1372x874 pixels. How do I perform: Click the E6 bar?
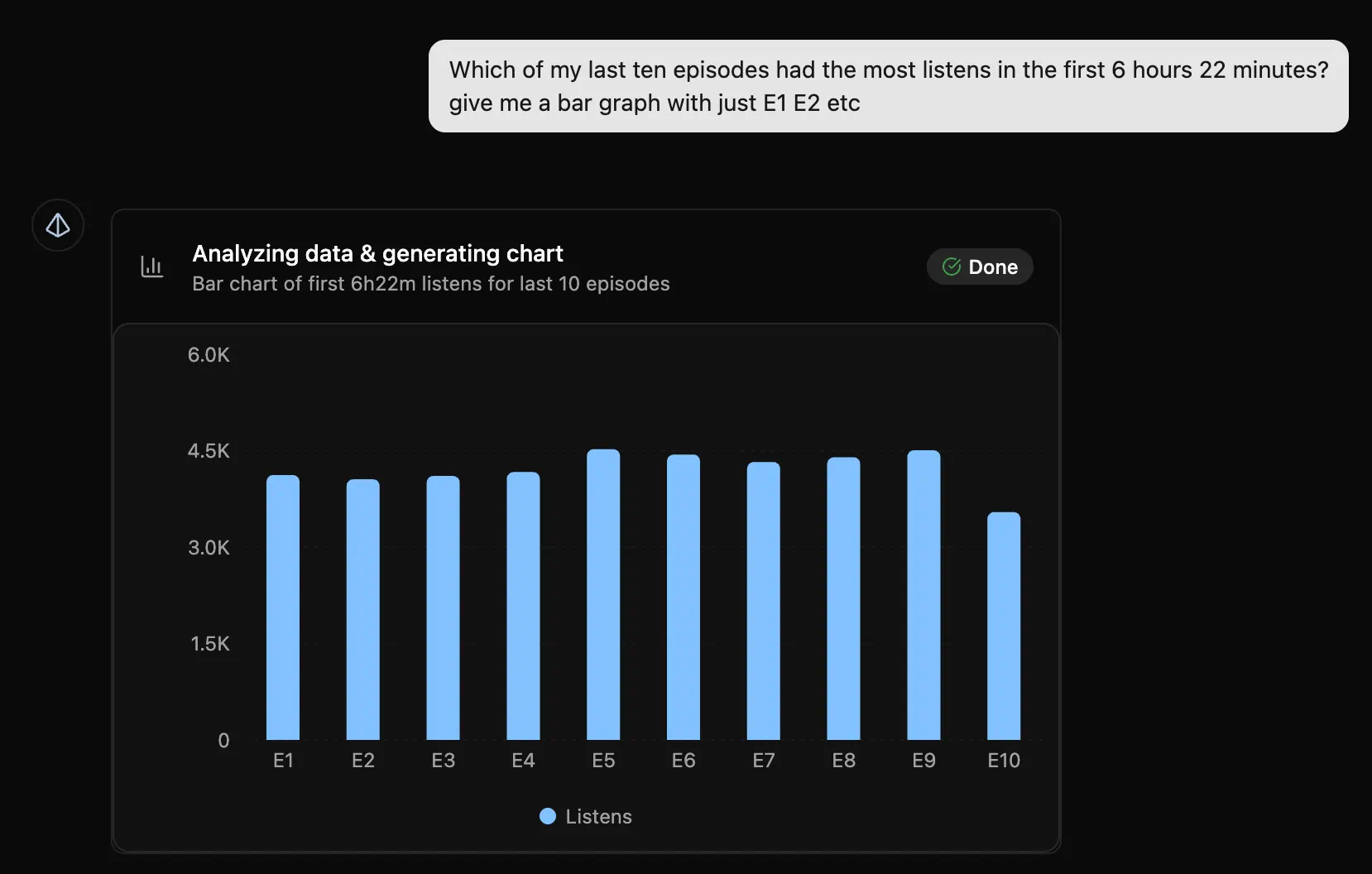(684, 598)
